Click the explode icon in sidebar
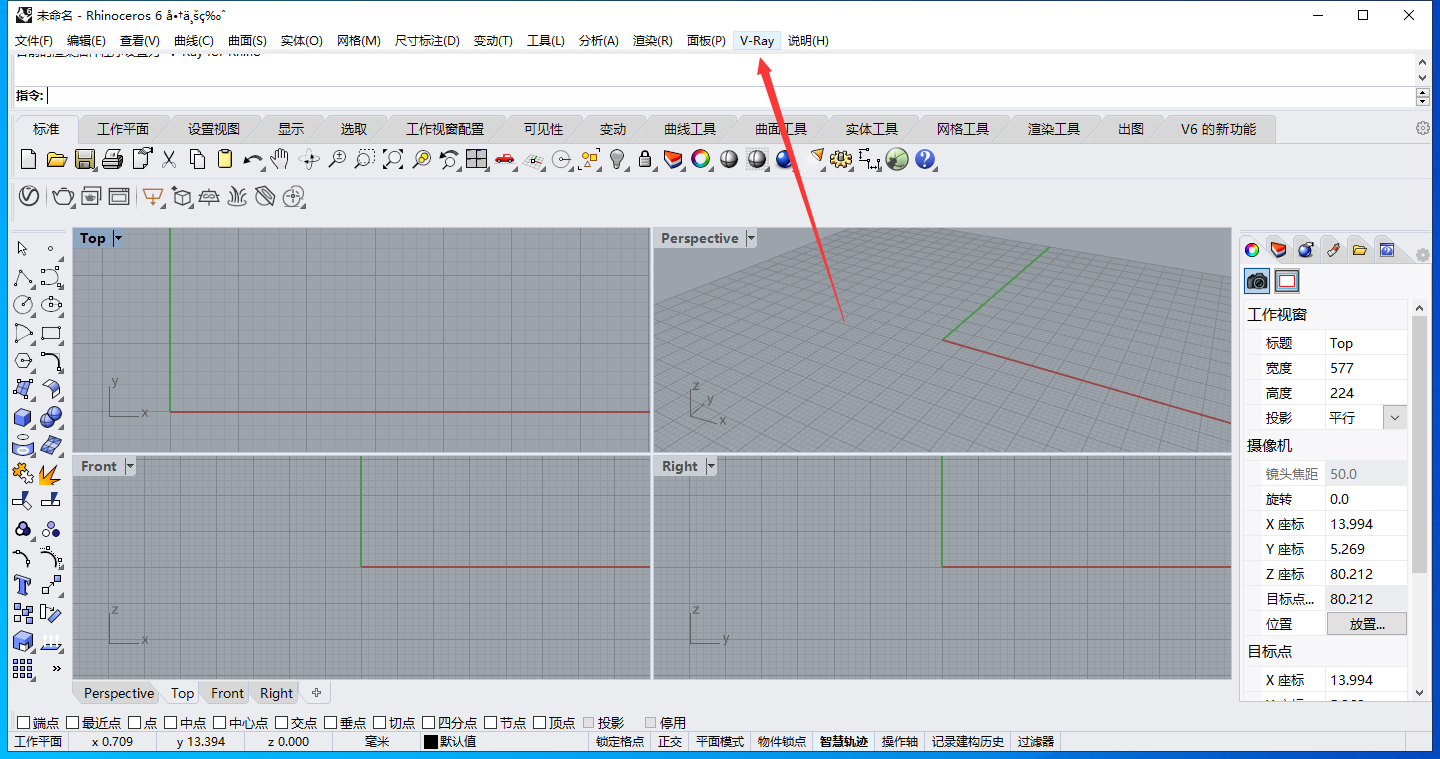Viewport: 1440px width, 759px height. (x=51, y=473)
